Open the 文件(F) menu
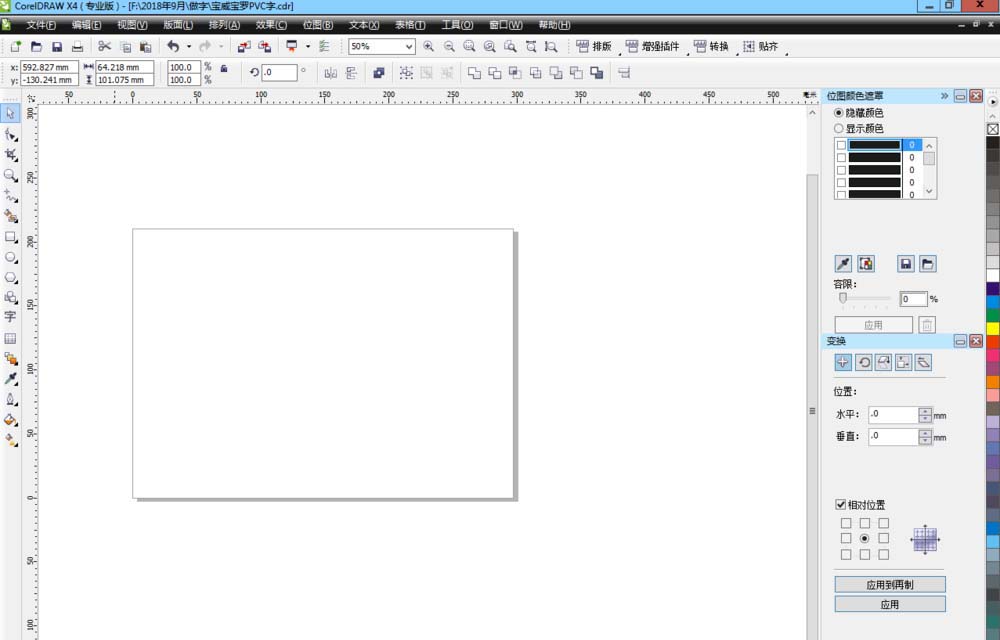Viewport: 1000px width, 640px height. (x=41, y=25)
